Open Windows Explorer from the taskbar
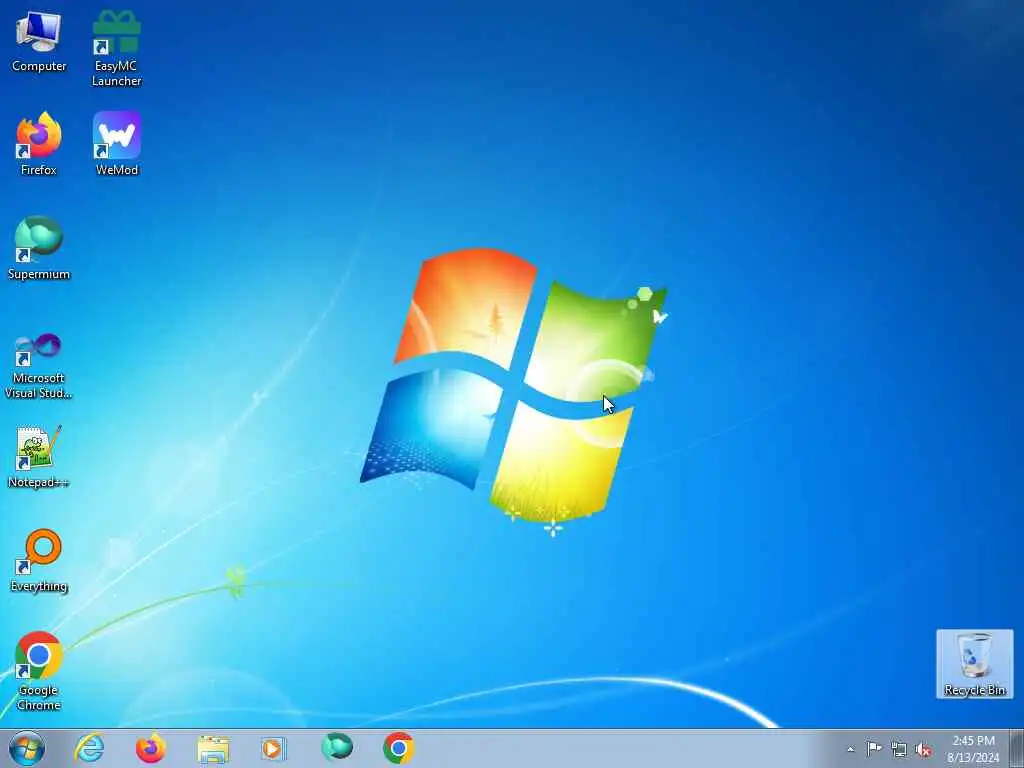 pos(213,748)
